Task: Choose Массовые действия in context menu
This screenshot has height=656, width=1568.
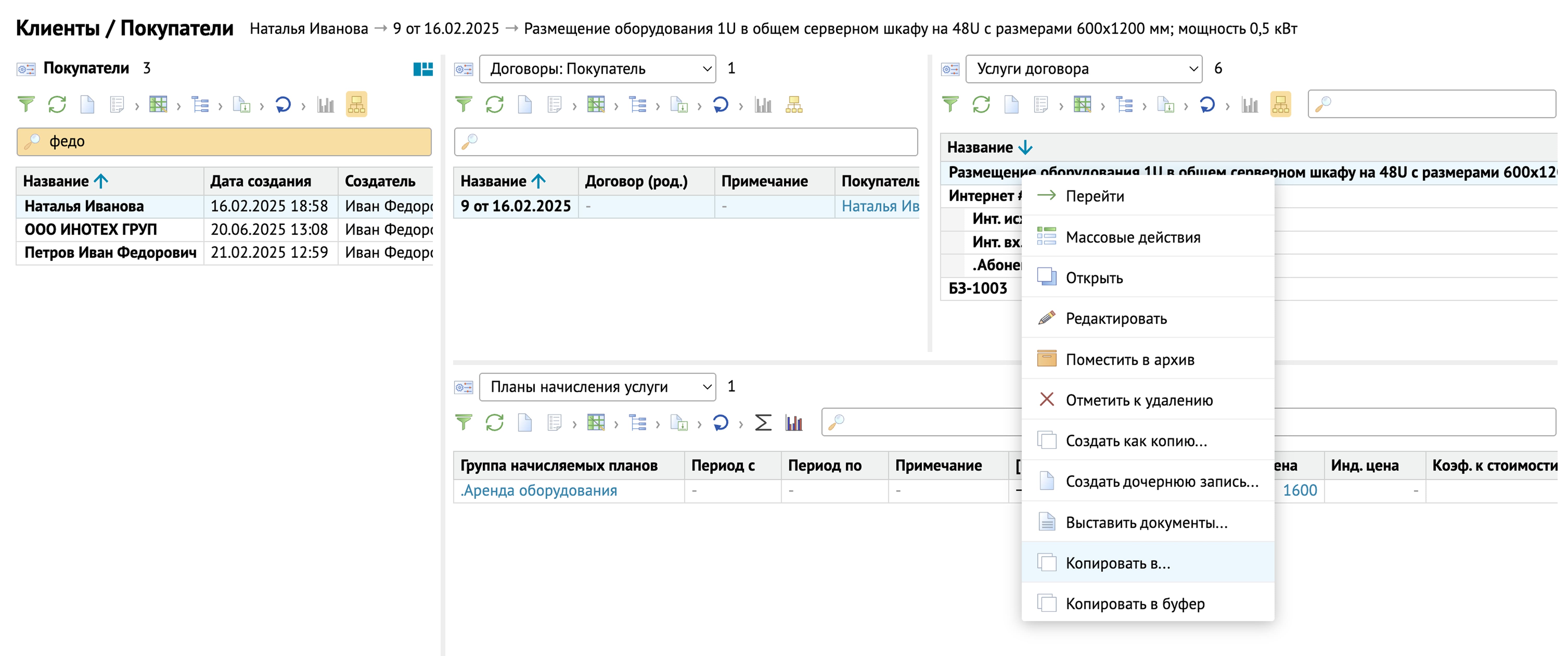Action: [x=1148, y=237]
